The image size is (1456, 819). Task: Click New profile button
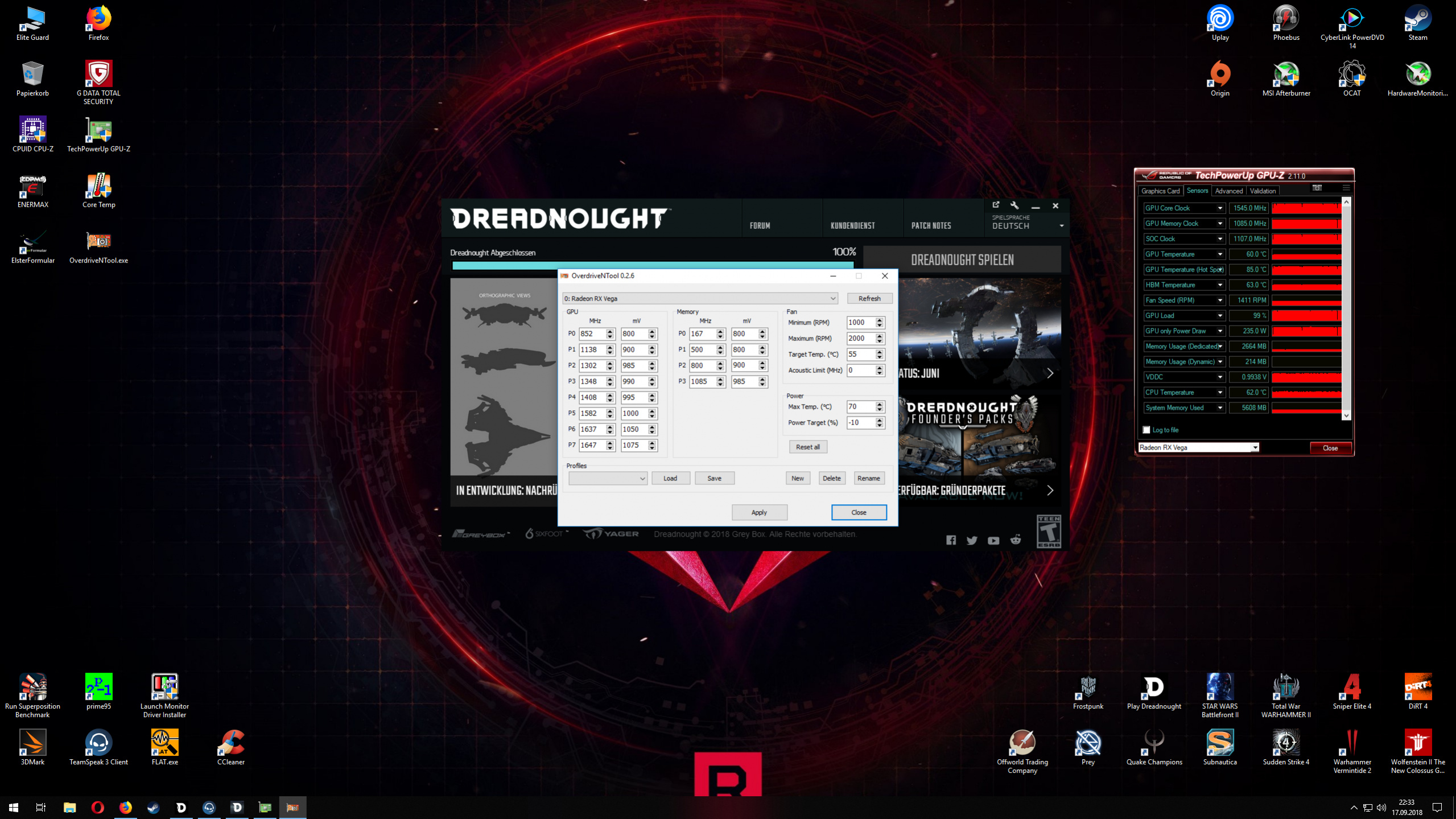tap(797, 478)
